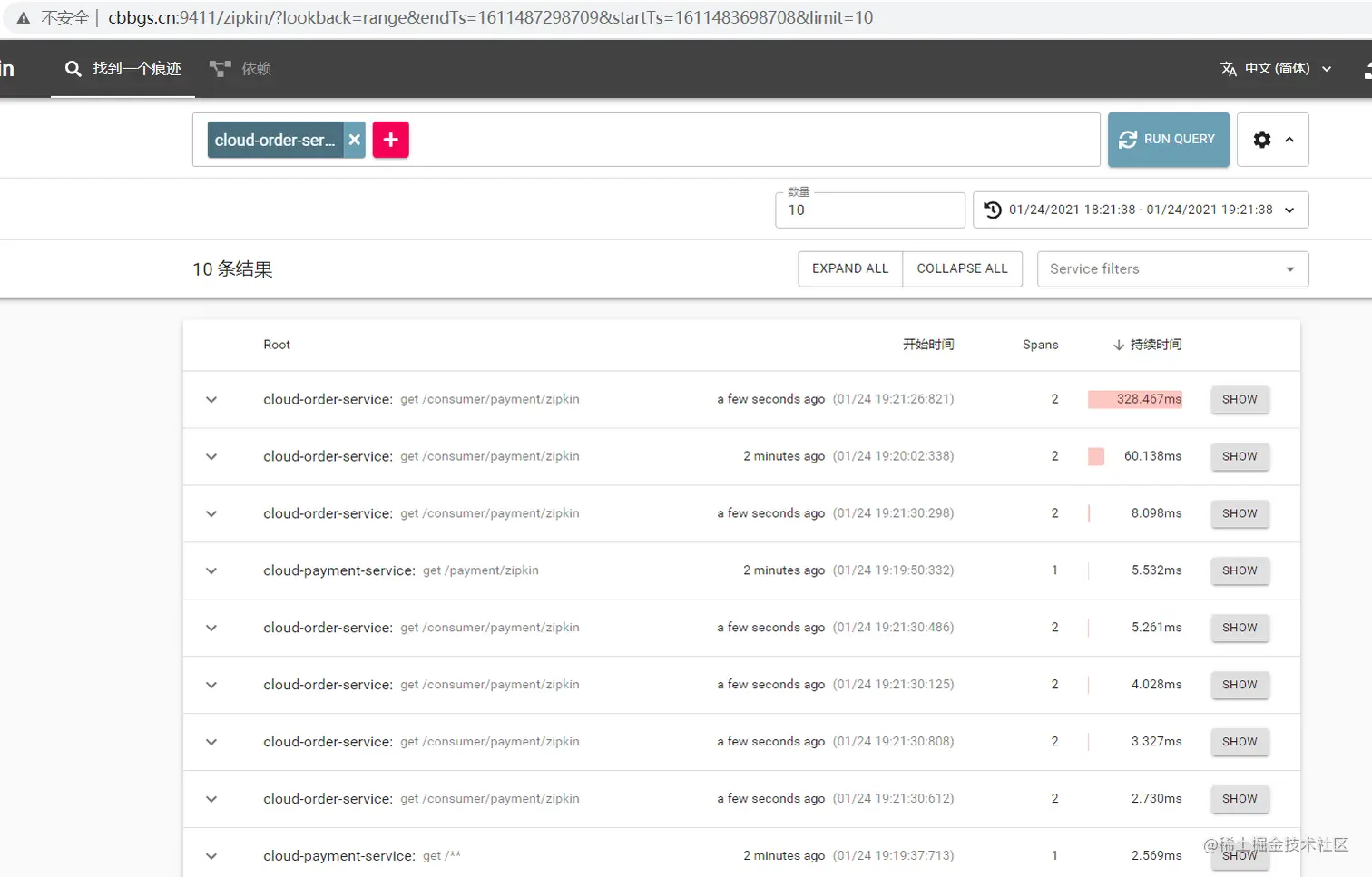Expand the 60.138ms trace row

pos(211,456)
